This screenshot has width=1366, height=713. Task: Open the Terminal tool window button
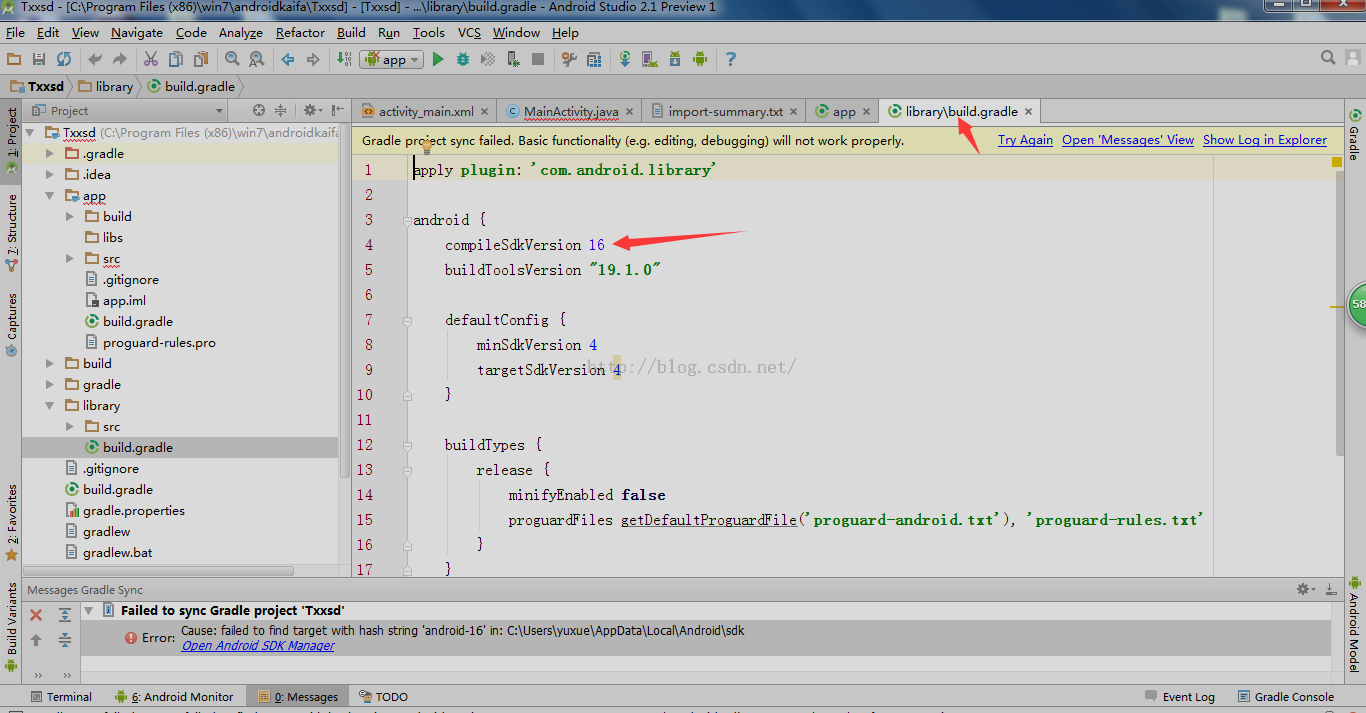pos(61,697)
